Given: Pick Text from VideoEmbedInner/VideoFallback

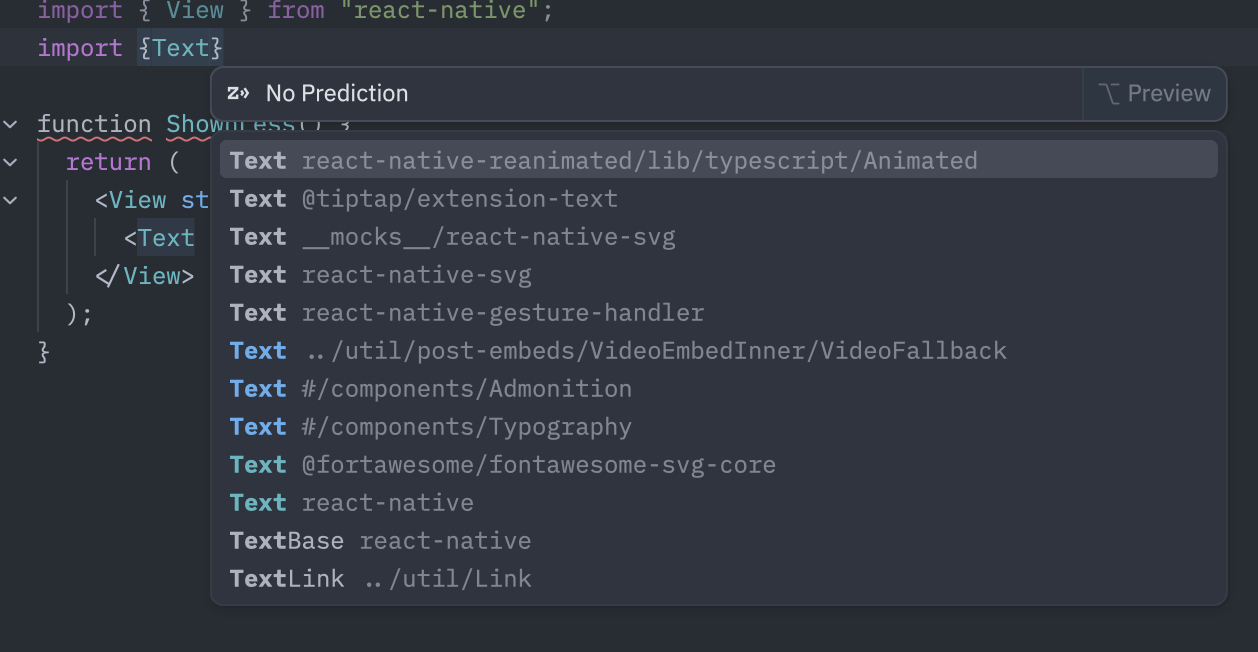Looking at the screenshot, I should pyautogui.click(x=618, y=351).
